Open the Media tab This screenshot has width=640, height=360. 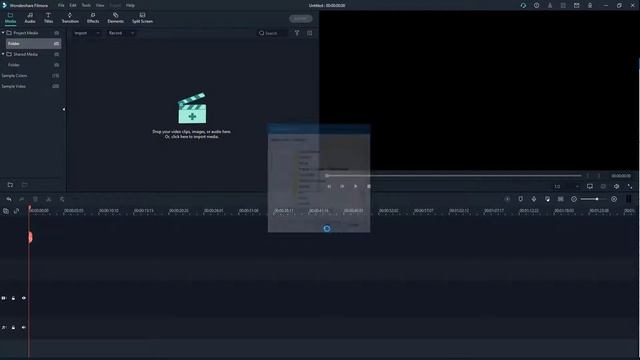[x=10, y=18]
